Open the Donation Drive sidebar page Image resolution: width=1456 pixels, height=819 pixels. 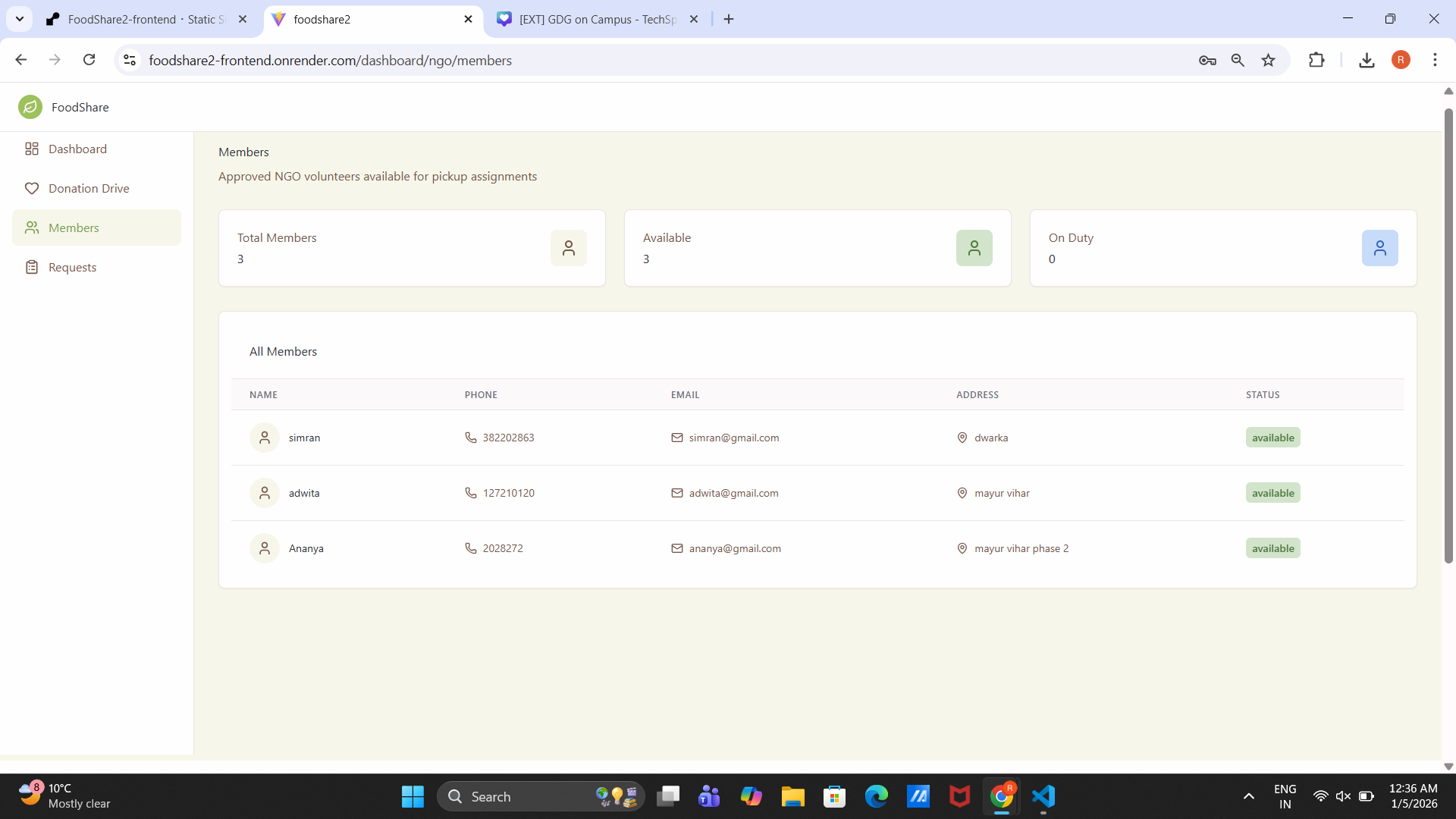[x=88, y=188]
